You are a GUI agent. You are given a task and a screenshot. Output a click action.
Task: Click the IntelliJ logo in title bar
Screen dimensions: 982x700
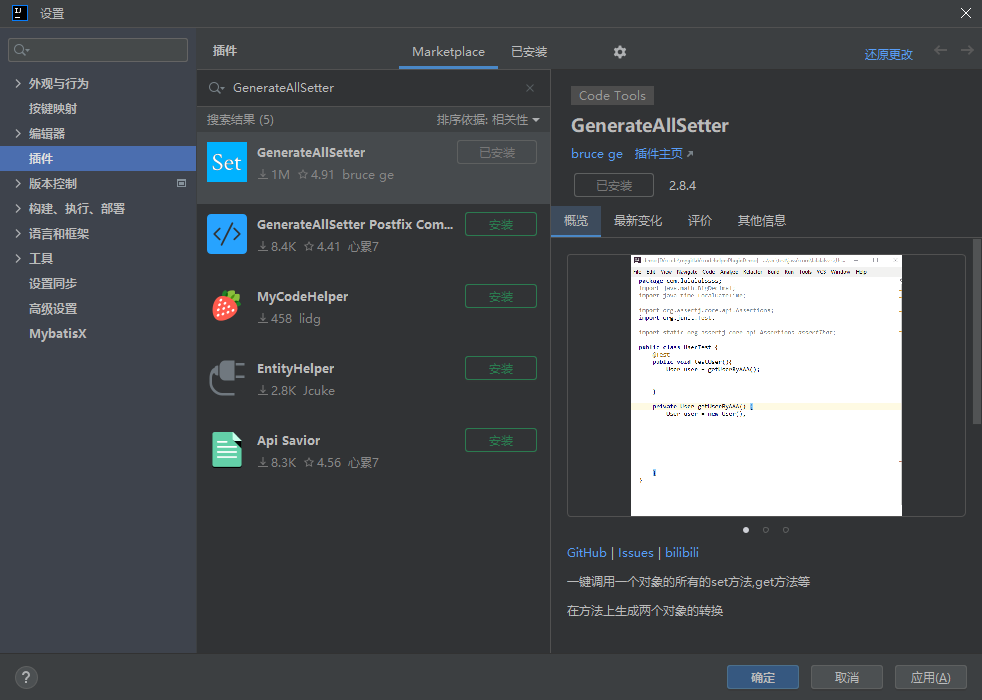pos(20,13)
